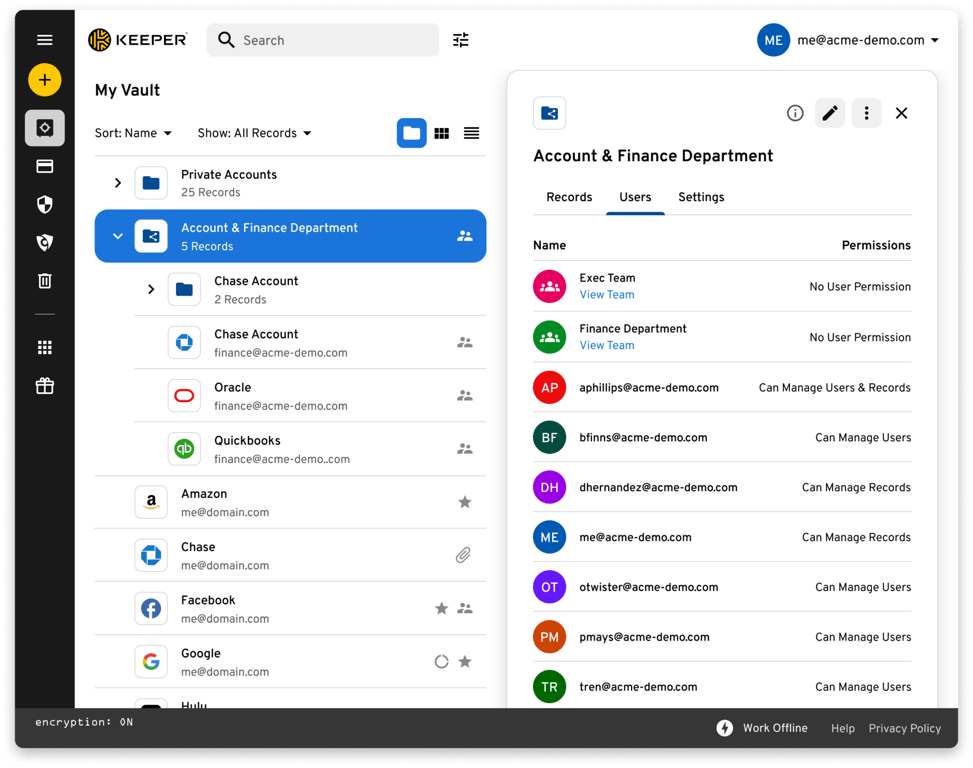Click the shared icon on the Quickbooks record
The width and height of the screenshot is (973, 768).
tap(465, 449)
